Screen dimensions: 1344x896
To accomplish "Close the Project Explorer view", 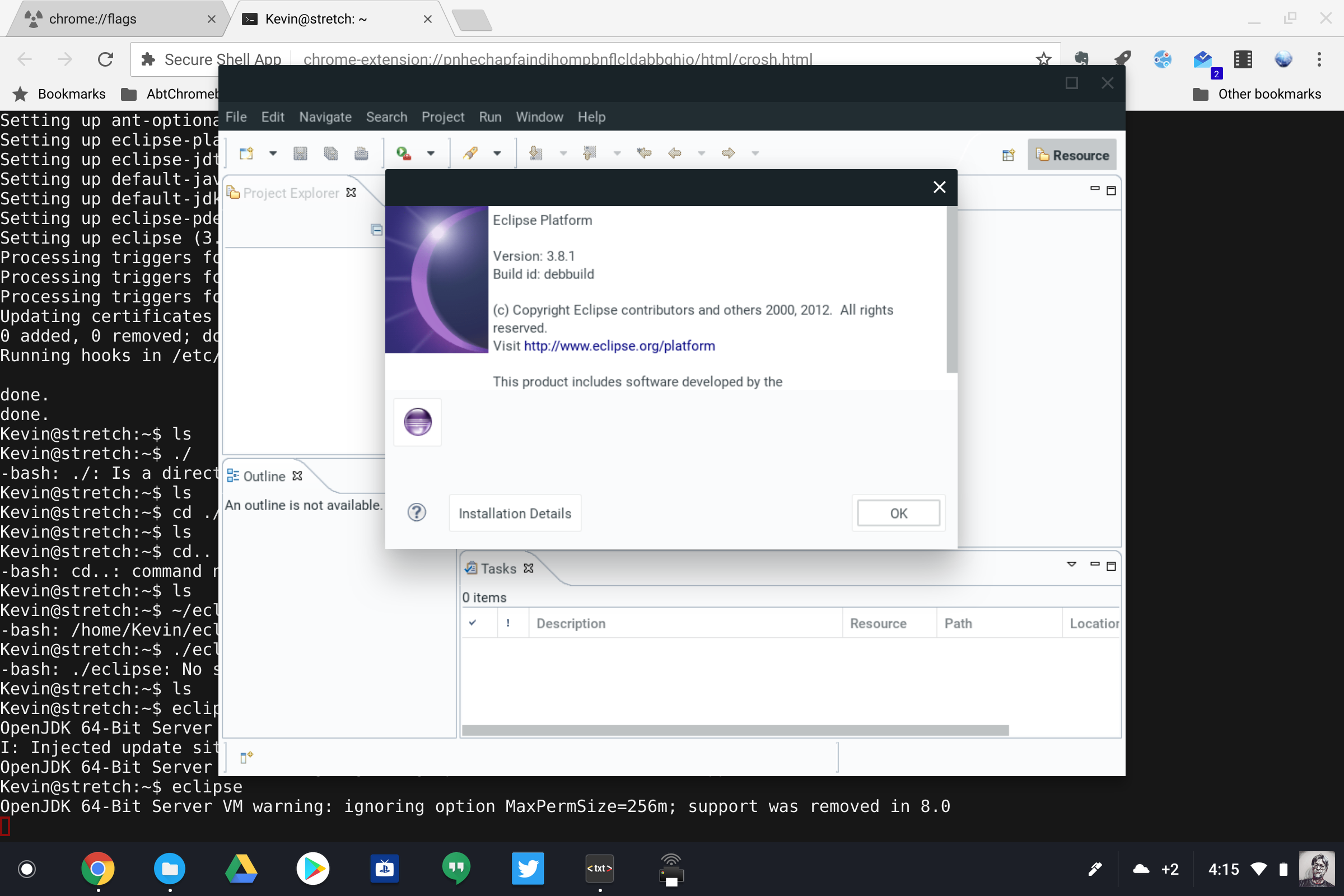I will coord(351,193).
